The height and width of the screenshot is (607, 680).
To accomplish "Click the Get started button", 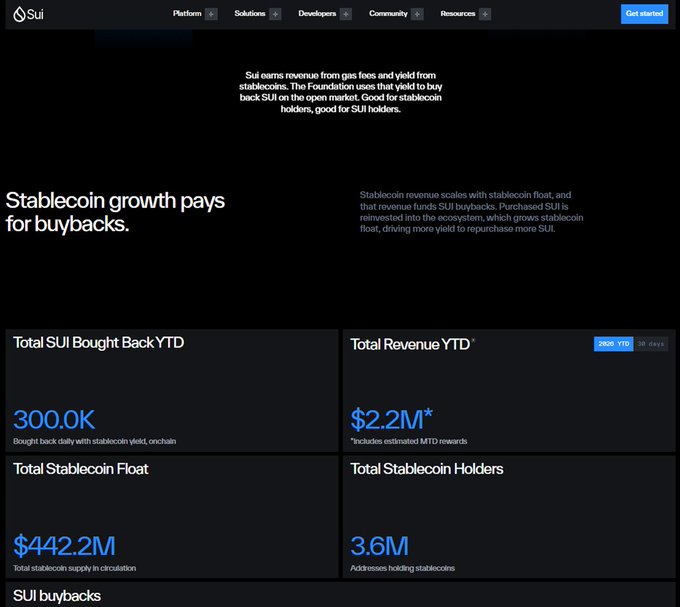I will pos(644,14).
